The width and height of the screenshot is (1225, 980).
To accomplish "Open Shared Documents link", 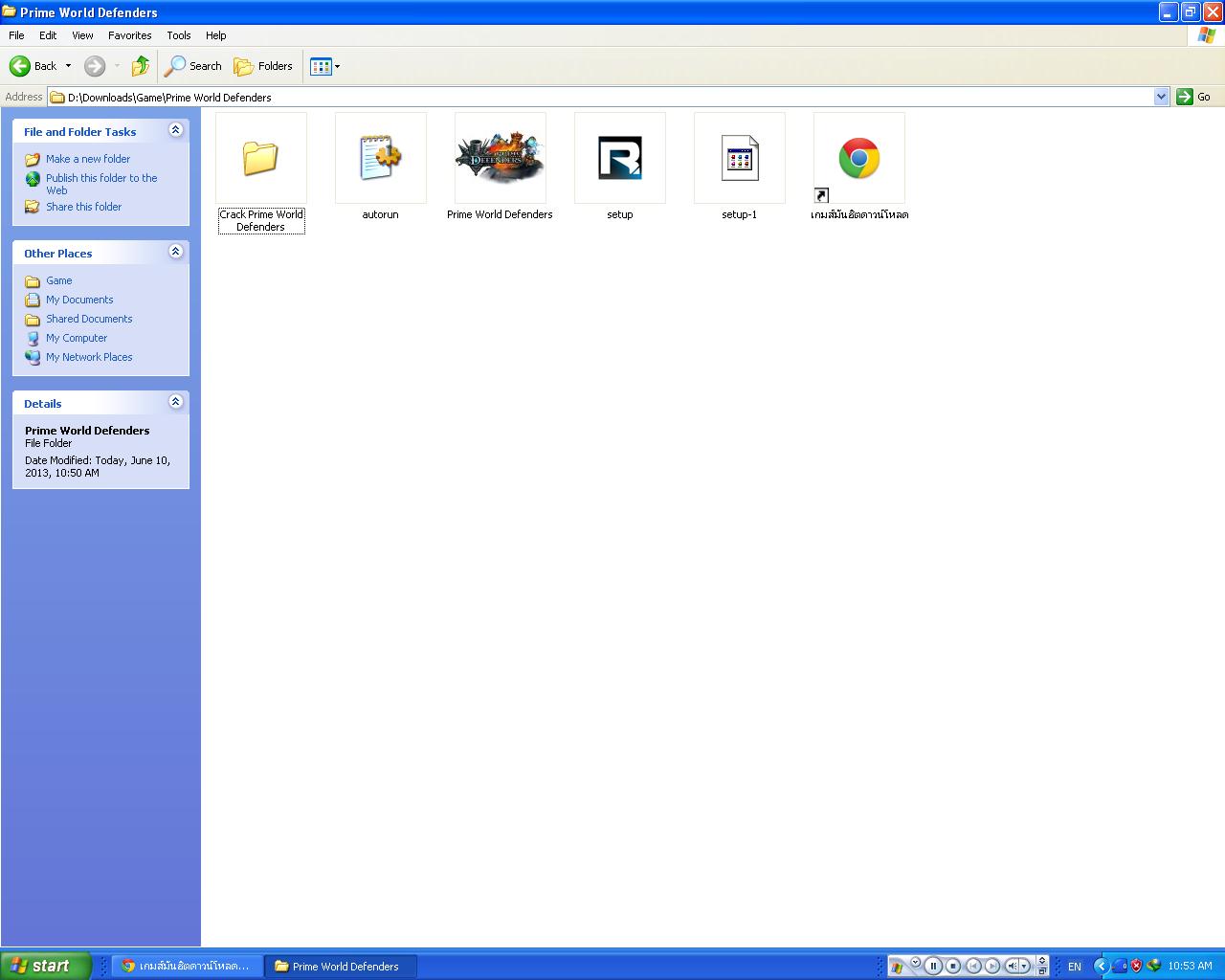I will pos(89,319).
